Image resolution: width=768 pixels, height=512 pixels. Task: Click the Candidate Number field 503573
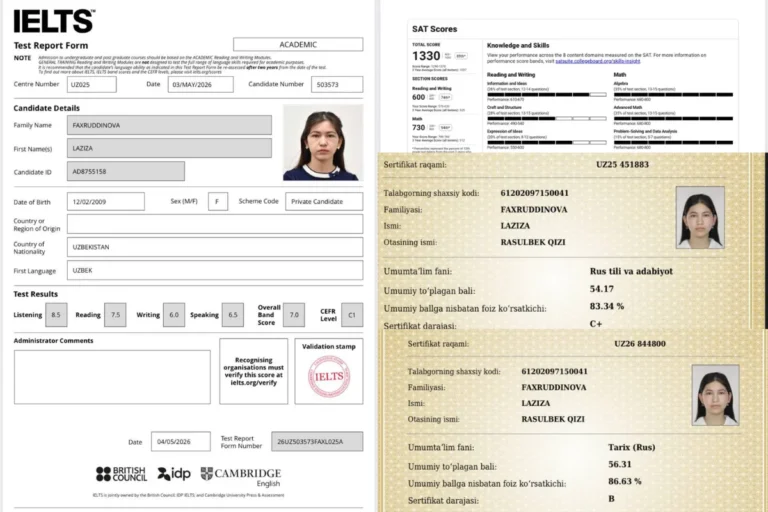click(337, 84)
